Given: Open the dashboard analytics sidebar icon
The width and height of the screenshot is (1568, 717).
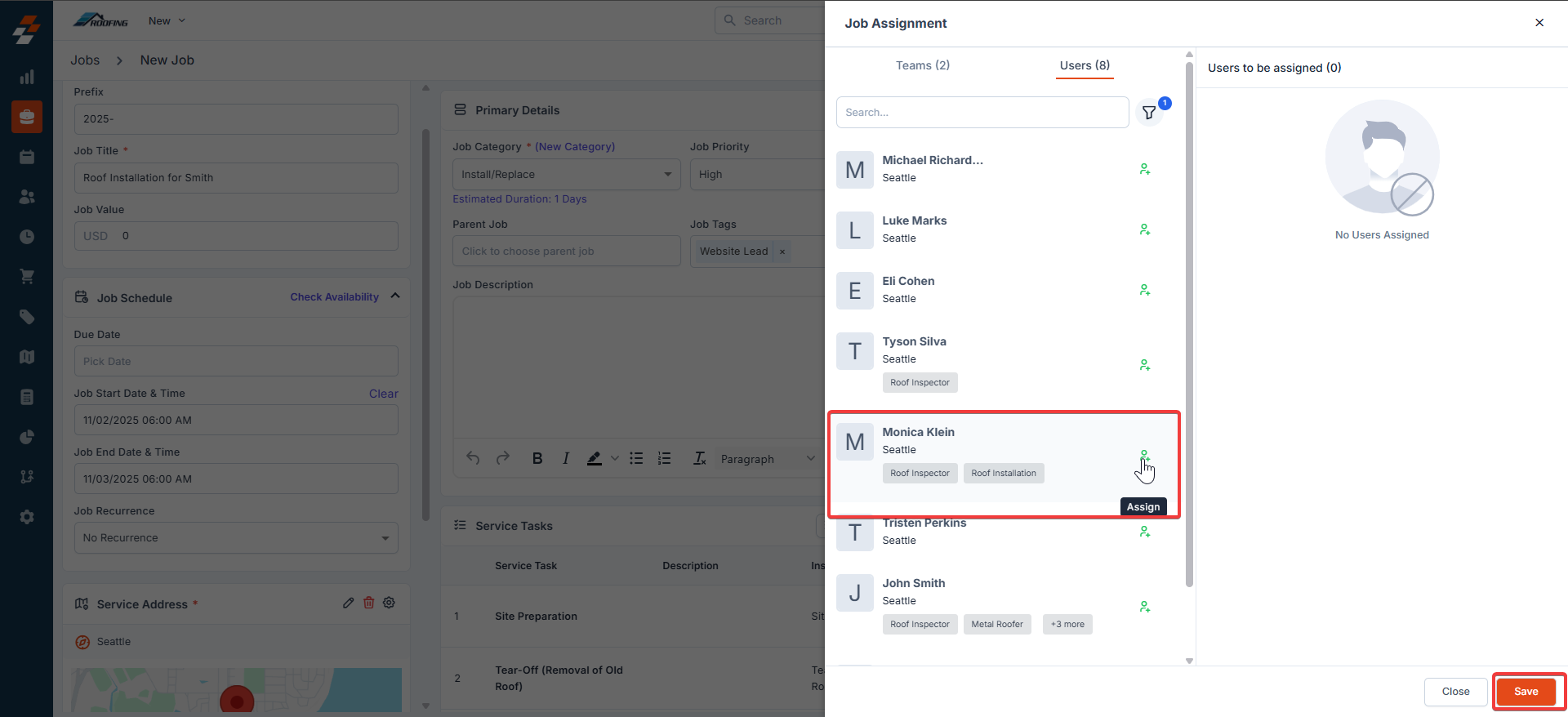Looking at the screenshot, I should (27, 77).
